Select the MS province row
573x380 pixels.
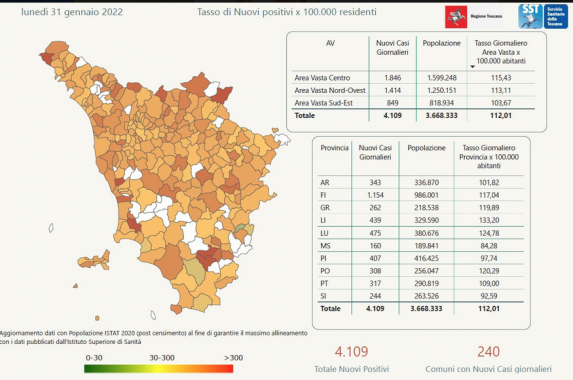[420, 246]
